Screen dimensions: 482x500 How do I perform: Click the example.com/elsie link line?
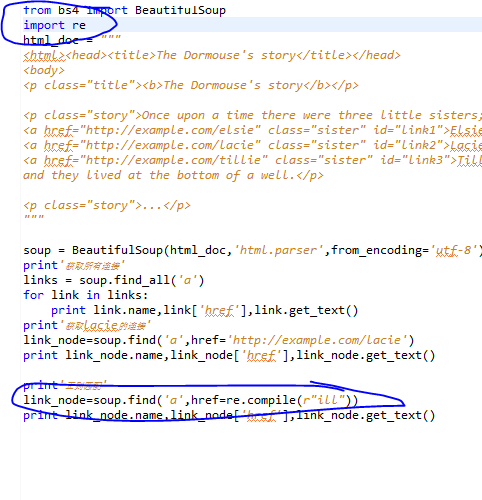(253, 130)
